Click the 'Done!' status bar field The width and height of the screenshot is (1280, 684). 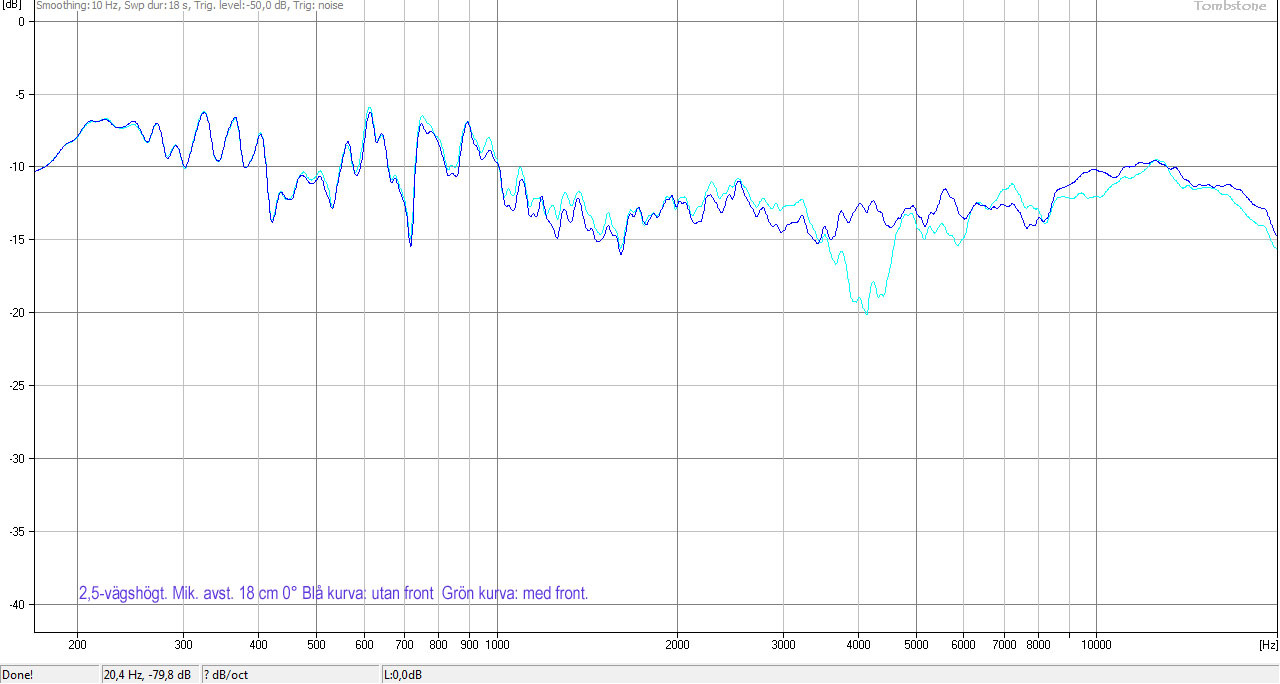(x=18, y=675)
